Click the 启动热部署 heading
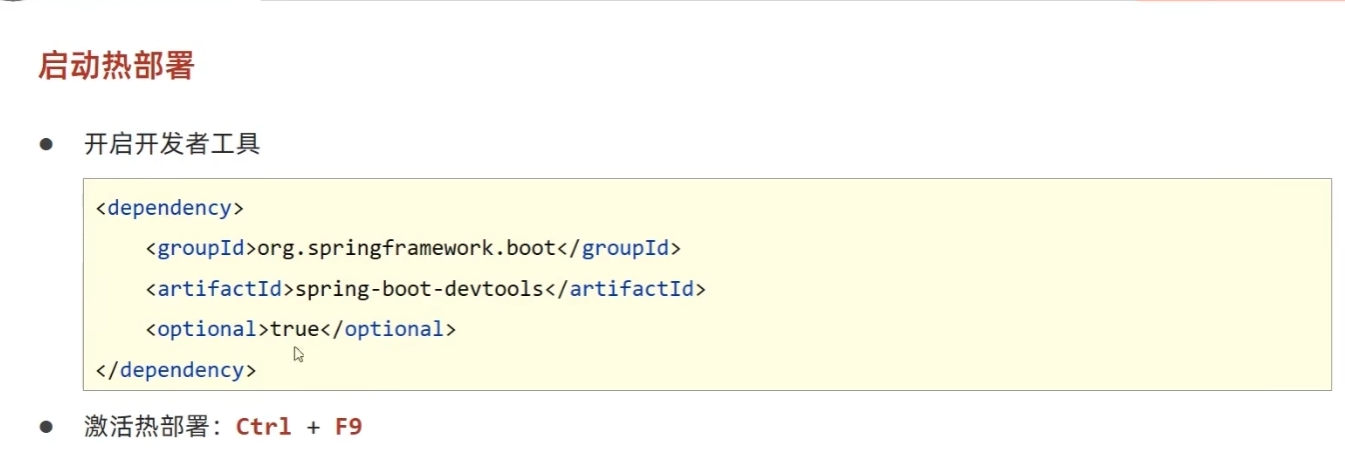The image size is (1345, 475). (116, 66)
